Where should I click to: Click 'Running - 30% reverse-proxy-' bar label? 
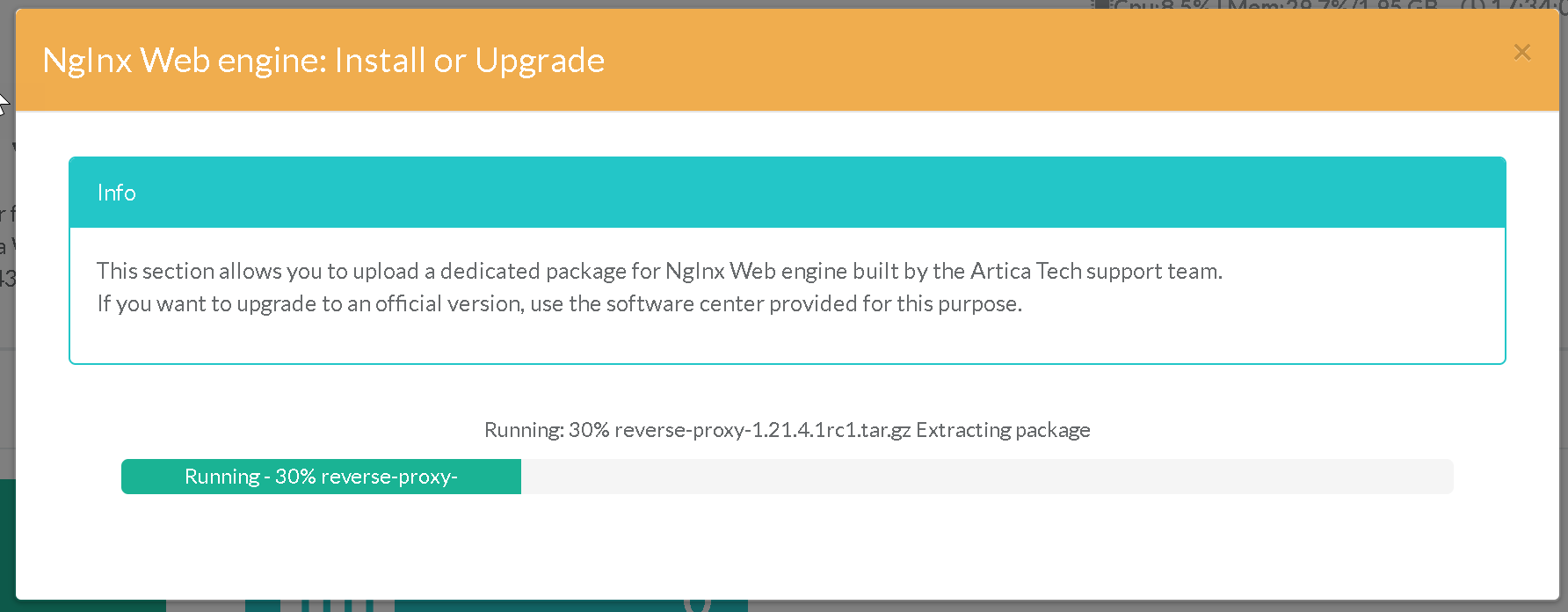click(321, 477)
